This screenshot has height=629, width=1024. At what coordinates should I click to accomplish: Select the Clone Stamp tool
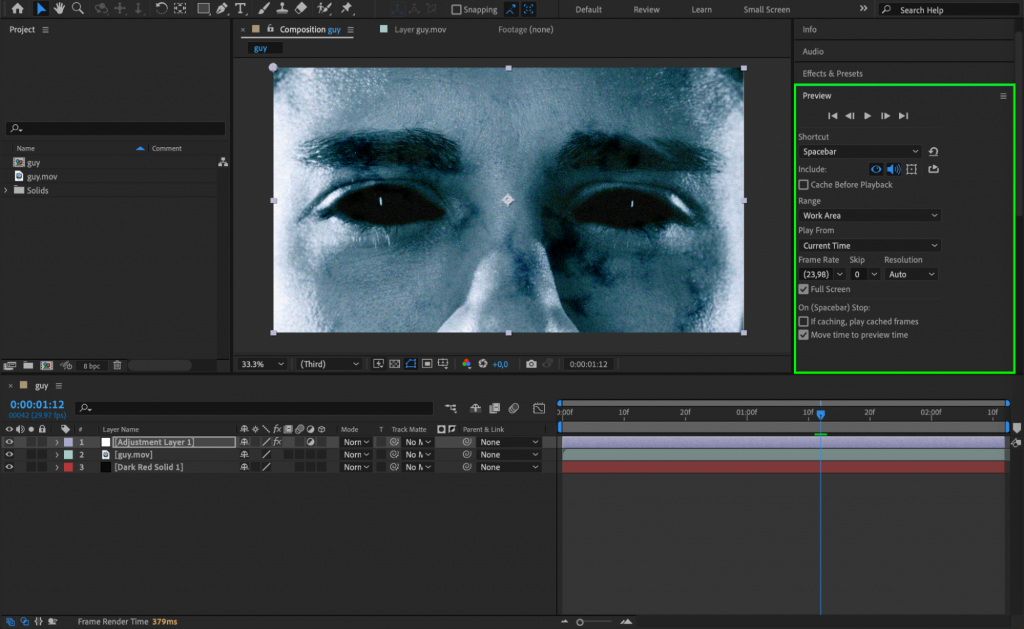[283, 9]
